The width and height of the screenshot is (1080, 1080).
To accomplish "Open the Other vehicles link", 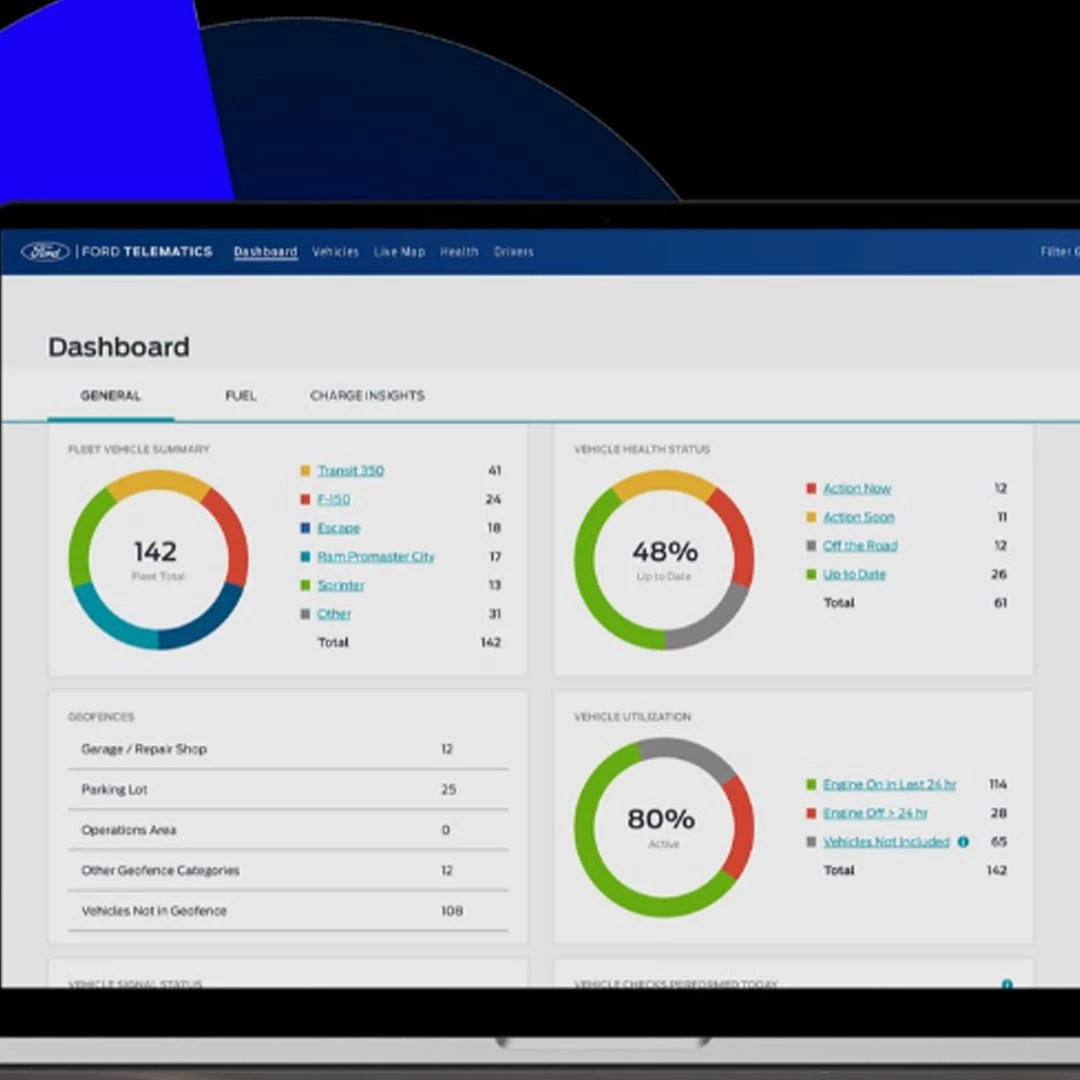I will point(334,614).
